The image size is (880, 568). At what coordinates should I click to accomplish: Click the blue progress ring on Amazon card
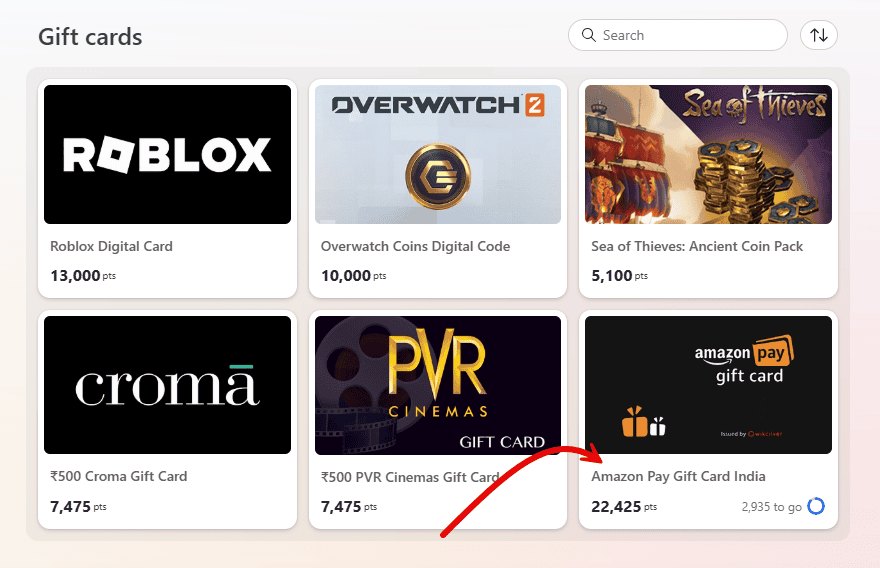[816, 506]
